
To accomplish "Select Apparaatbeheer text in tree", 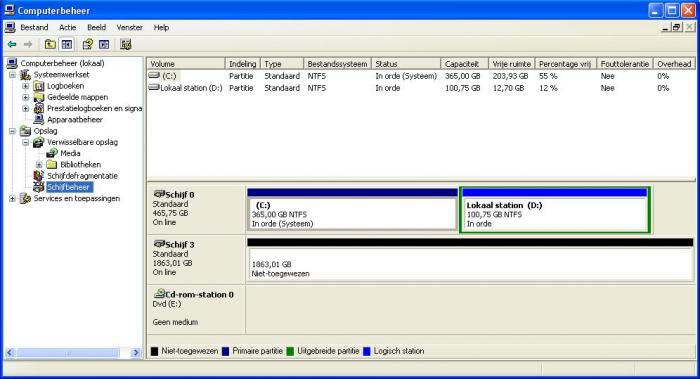I will pos(75,120).
